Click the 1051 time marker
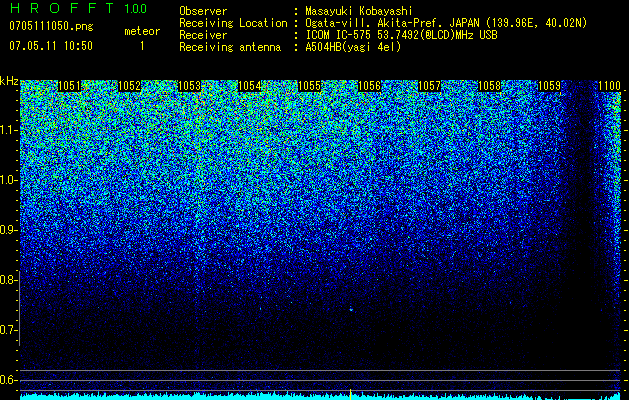The width and height of the screenshot is (629, 400). pyautogui.click(x=69, y=86)
